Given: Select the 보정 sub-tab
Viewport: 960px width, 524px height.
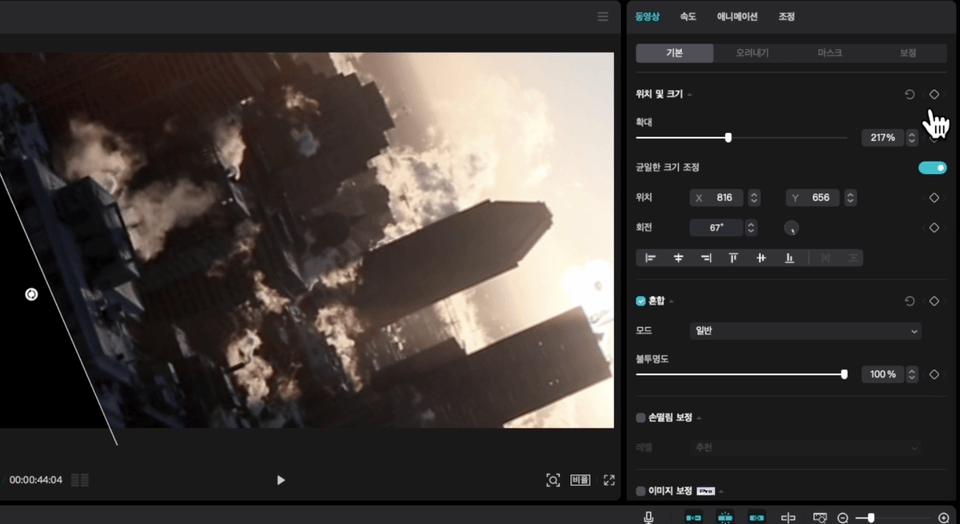Looking at the screenshot, I should click(907, 53).
